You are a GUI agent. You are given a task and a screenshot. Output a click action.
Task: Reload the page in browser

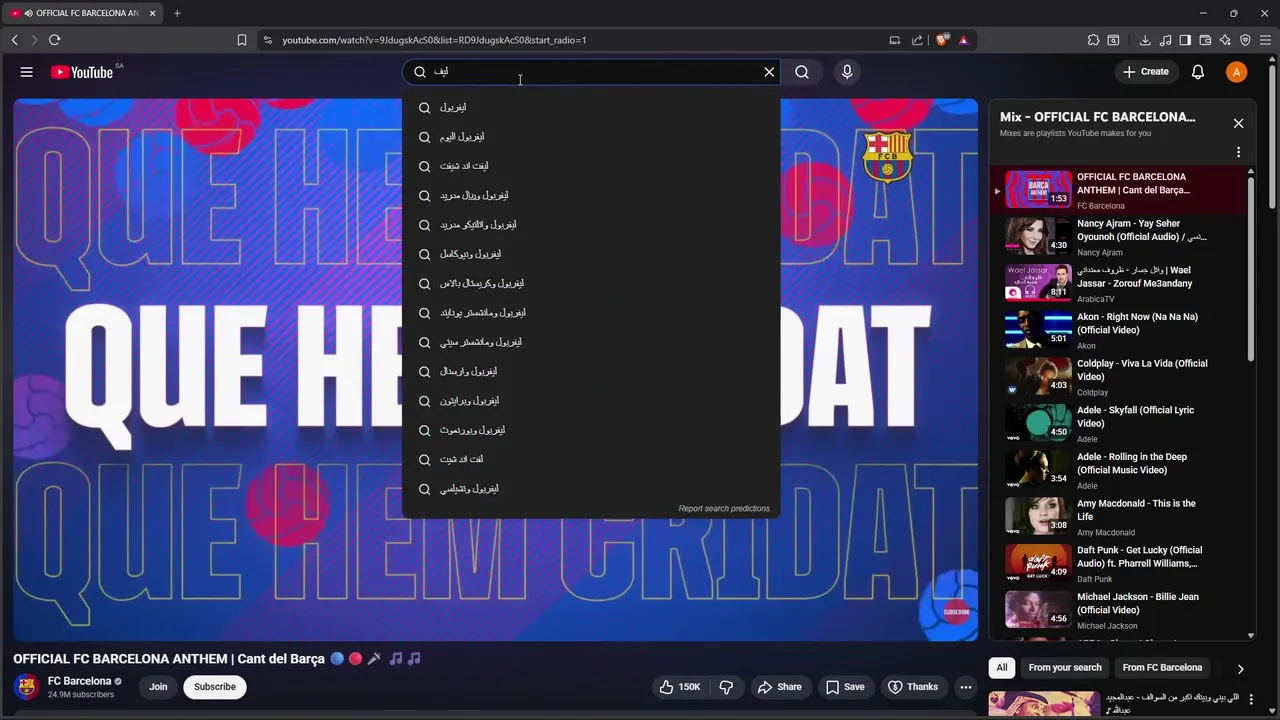[x=54, y=40]
